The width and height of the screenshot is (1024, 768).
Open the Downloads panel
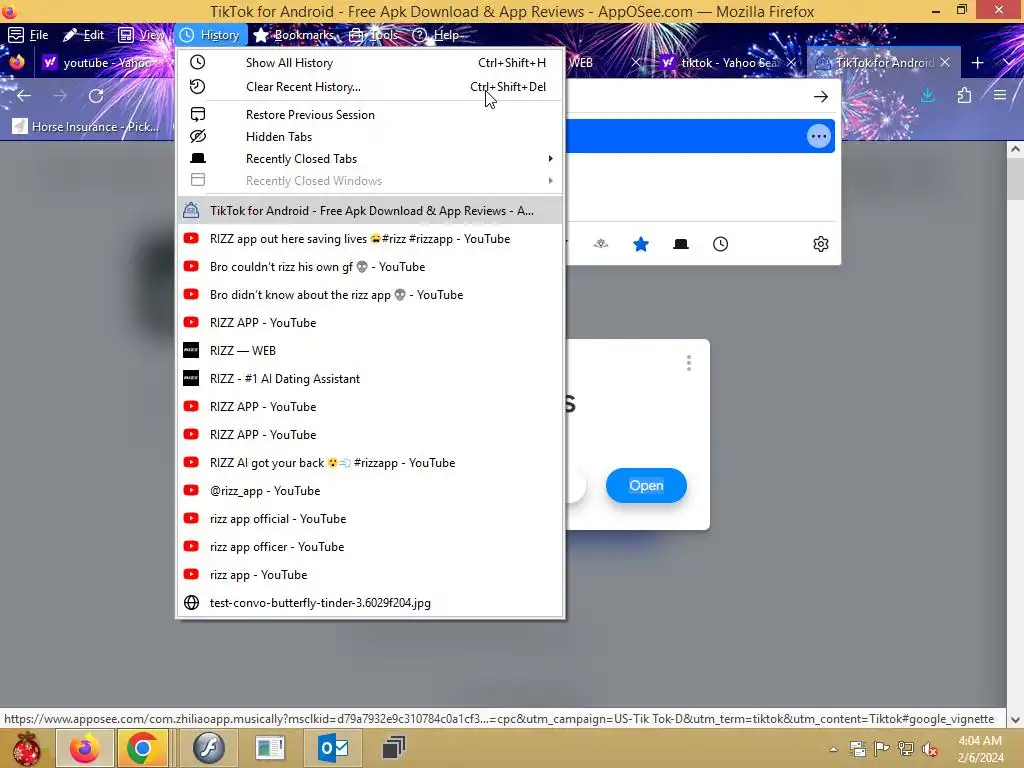[927, 96]
